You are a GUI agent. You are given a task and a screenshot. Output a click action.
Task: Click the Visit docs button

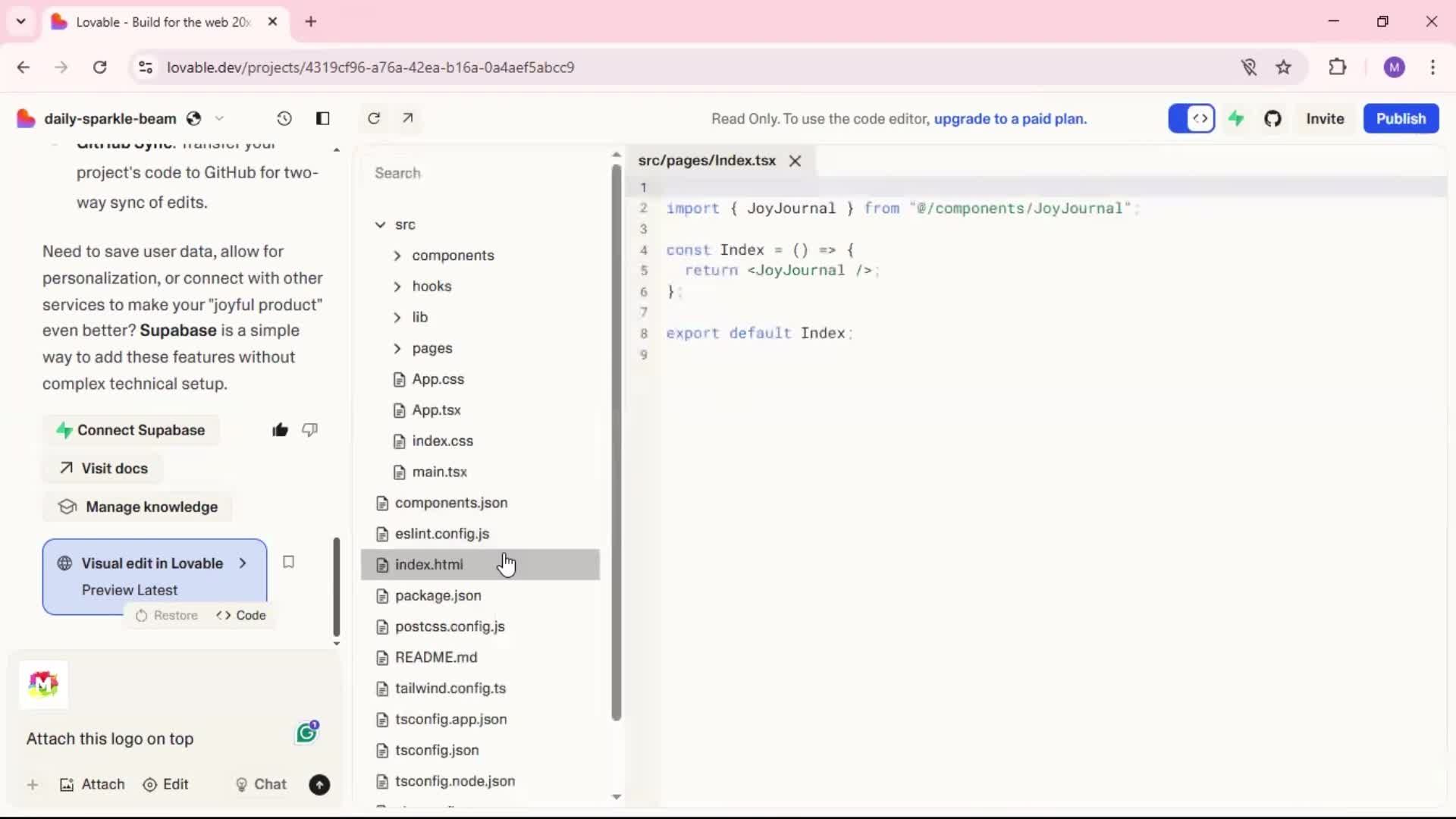103,469
